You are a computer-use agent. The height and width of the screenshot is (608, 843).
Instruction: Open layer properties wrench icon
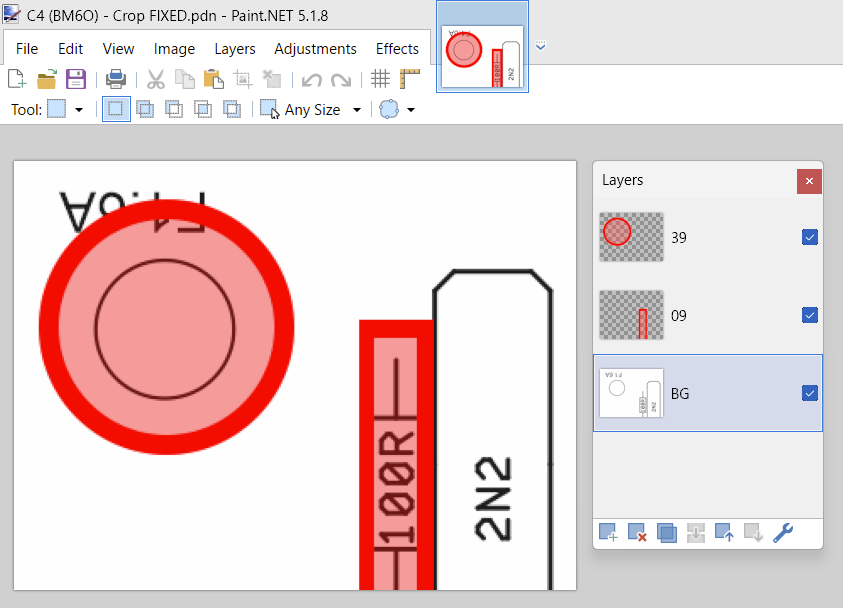coord(783,533)
